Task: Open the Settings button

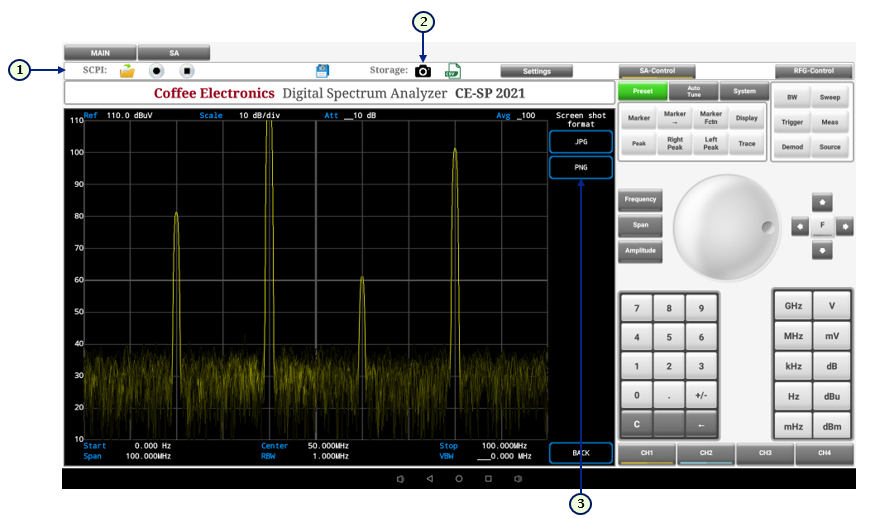Action: [537, 71]
